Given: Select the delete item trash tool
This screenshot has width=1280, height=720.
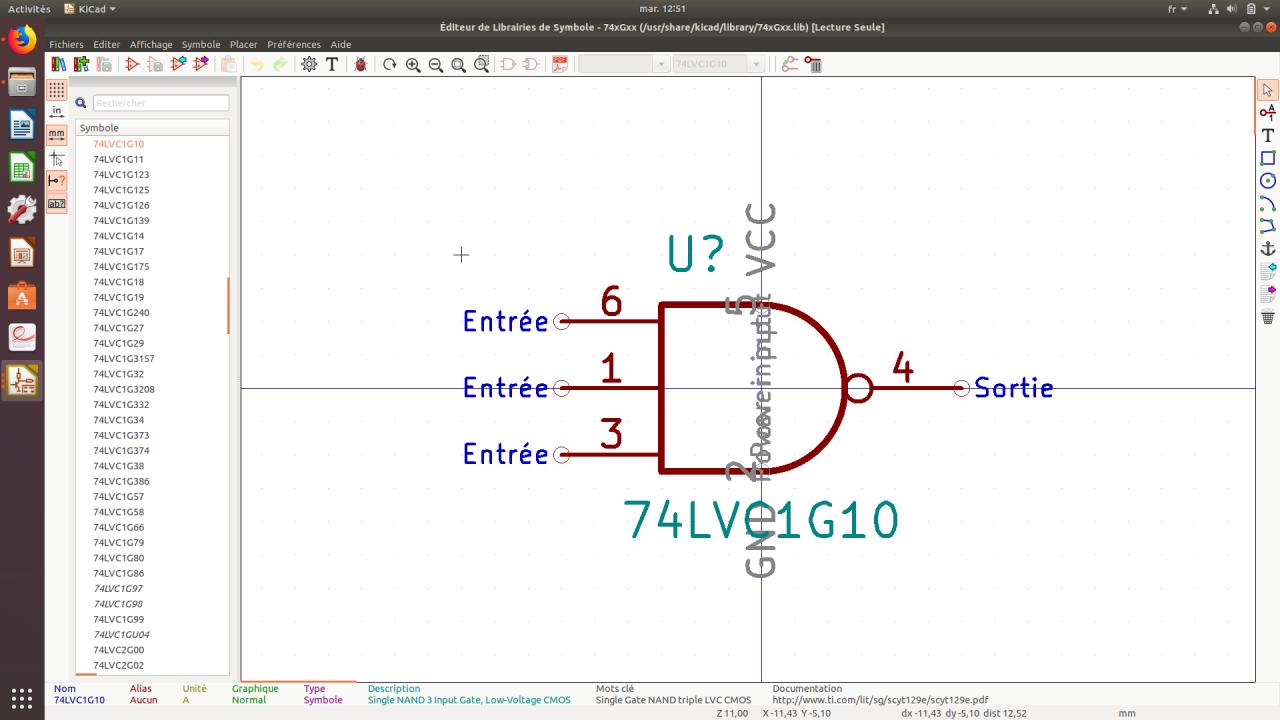Looking at the screenshot, I should [x=1268, y=317].
